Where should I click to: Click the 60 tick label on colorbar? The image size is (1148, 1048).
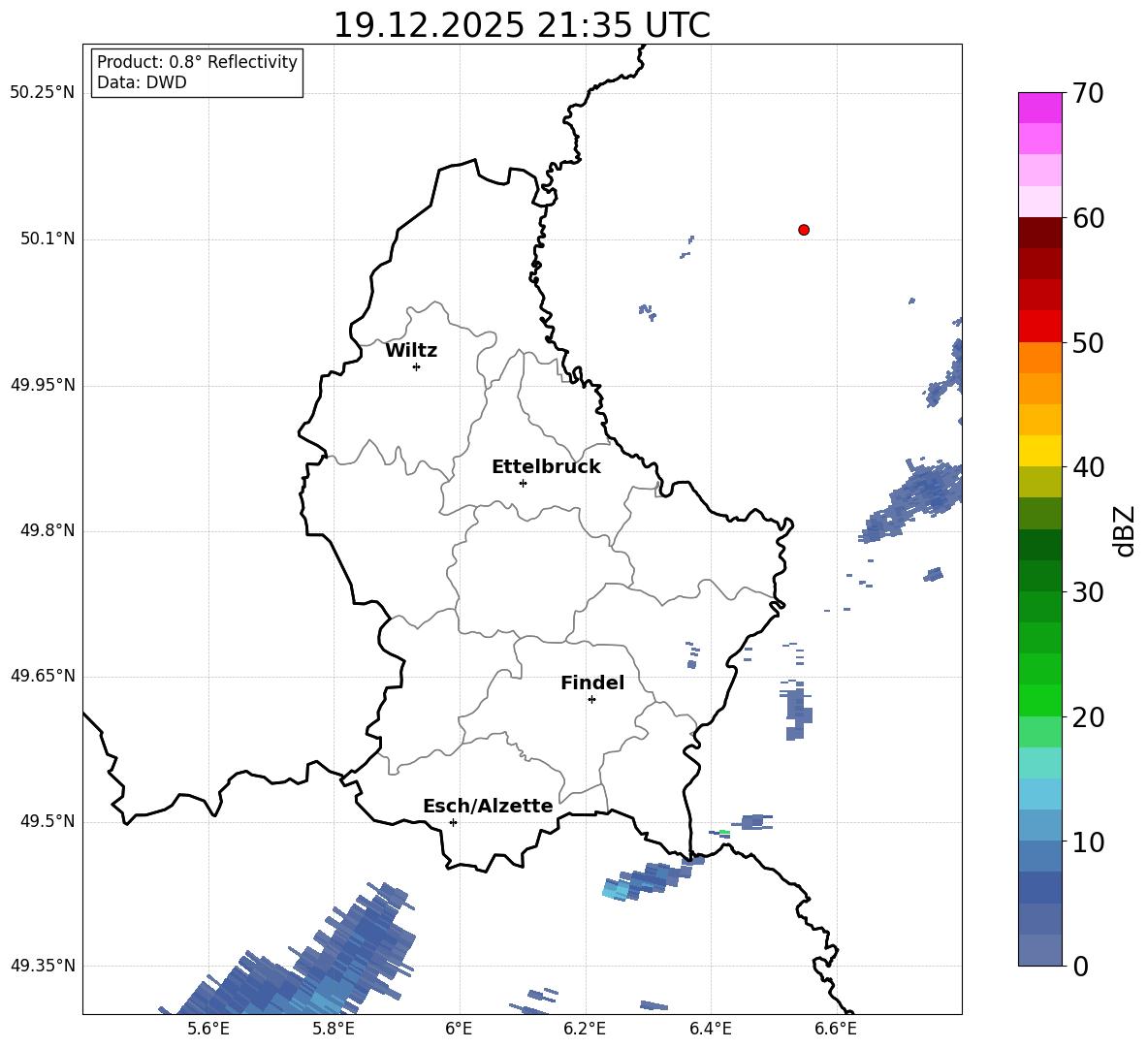pyautogui.click(x=1088, y=218)
